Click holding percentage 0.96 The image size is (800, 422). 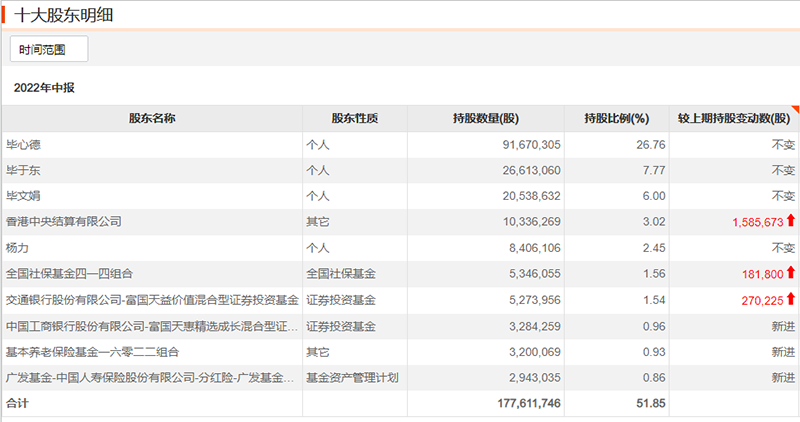[x=654, y=326]
